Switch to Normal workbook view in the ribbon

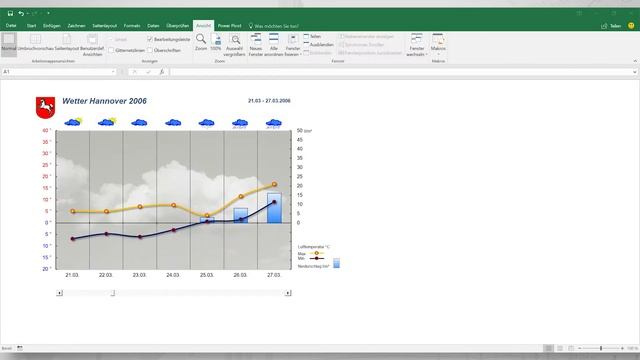point(9,44)
